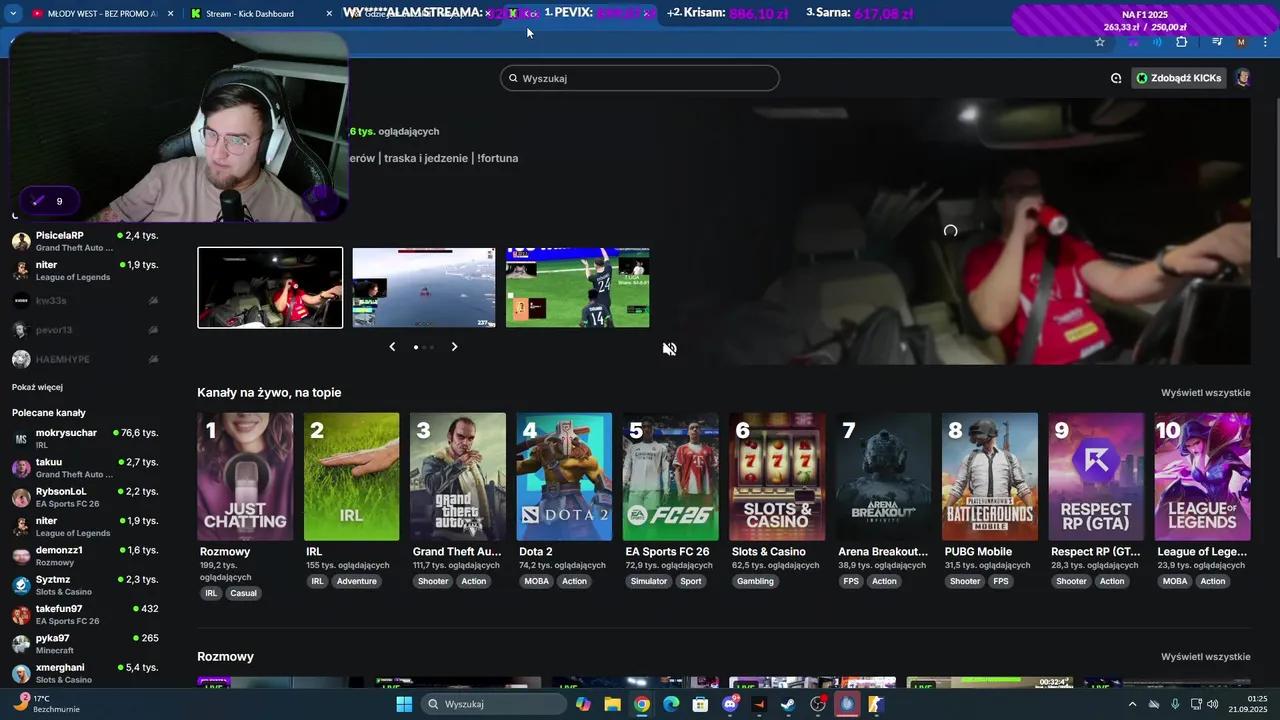Open the user profile avatar menu

click(1243, 78)
